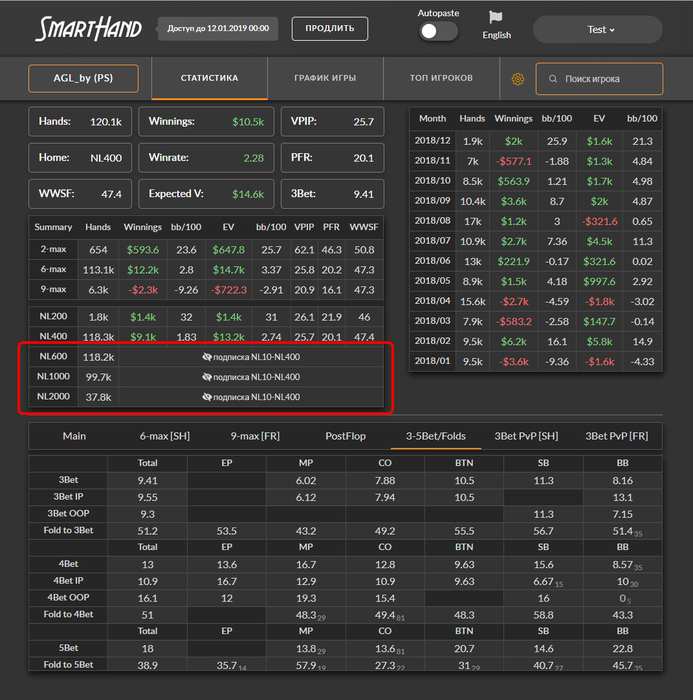The height and width of the screenshot is (700, 693).
Task: Click the -$722.3 9-max EV value
Action: coord(229,290)
